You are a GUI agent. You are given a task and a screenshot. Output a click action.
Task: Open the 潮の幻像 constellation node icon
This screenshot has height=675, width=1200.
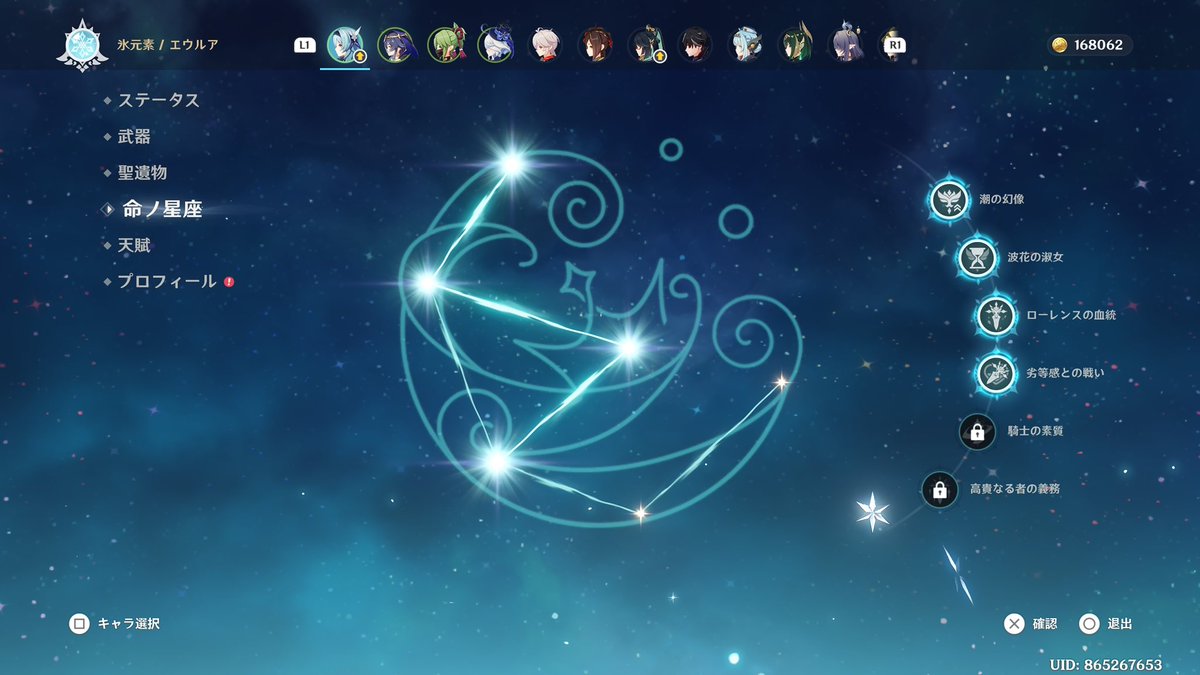(x=947, y=199)
